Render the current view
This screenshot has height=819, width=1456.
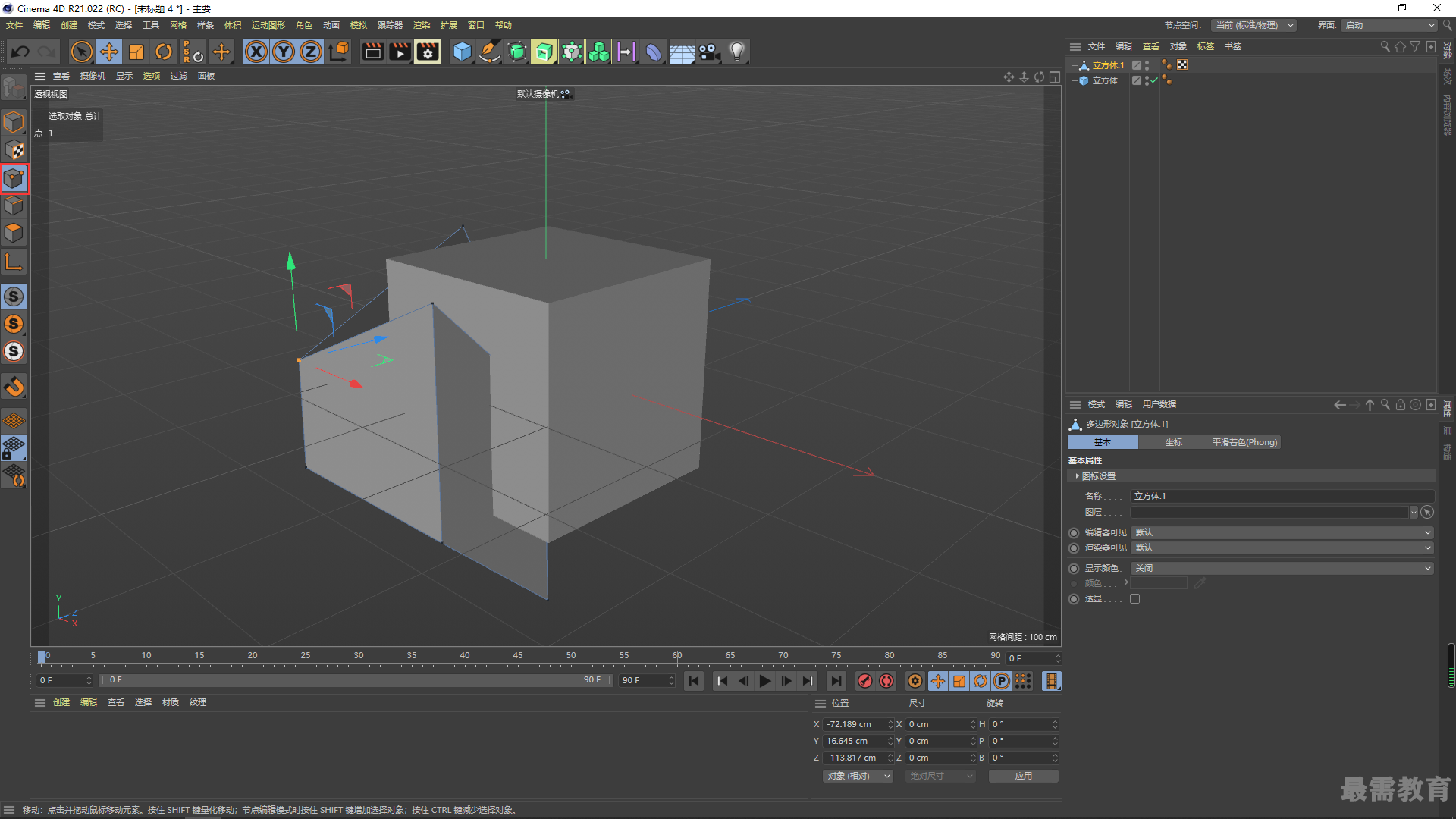[x=372, y=52]
